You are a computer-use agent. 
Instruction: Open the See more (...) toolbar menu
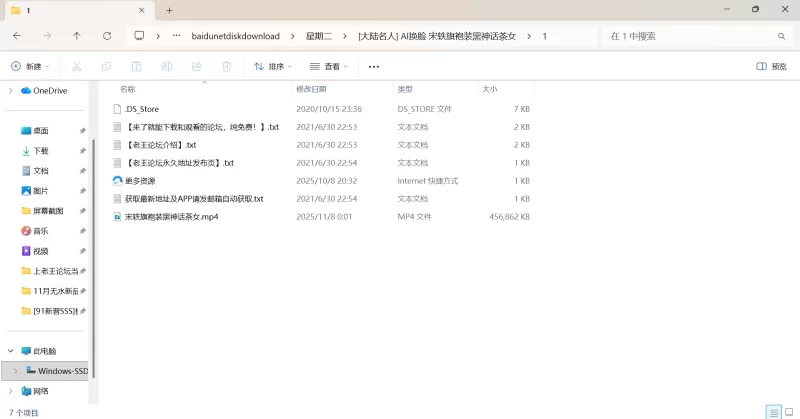coord(374,66)
